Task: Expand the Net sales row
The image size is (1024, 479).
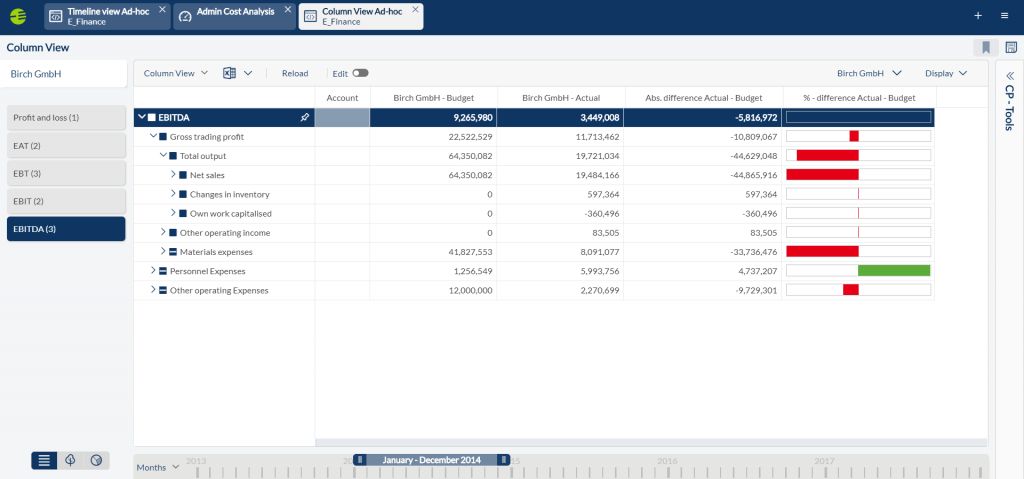Action: pos(174,175)
